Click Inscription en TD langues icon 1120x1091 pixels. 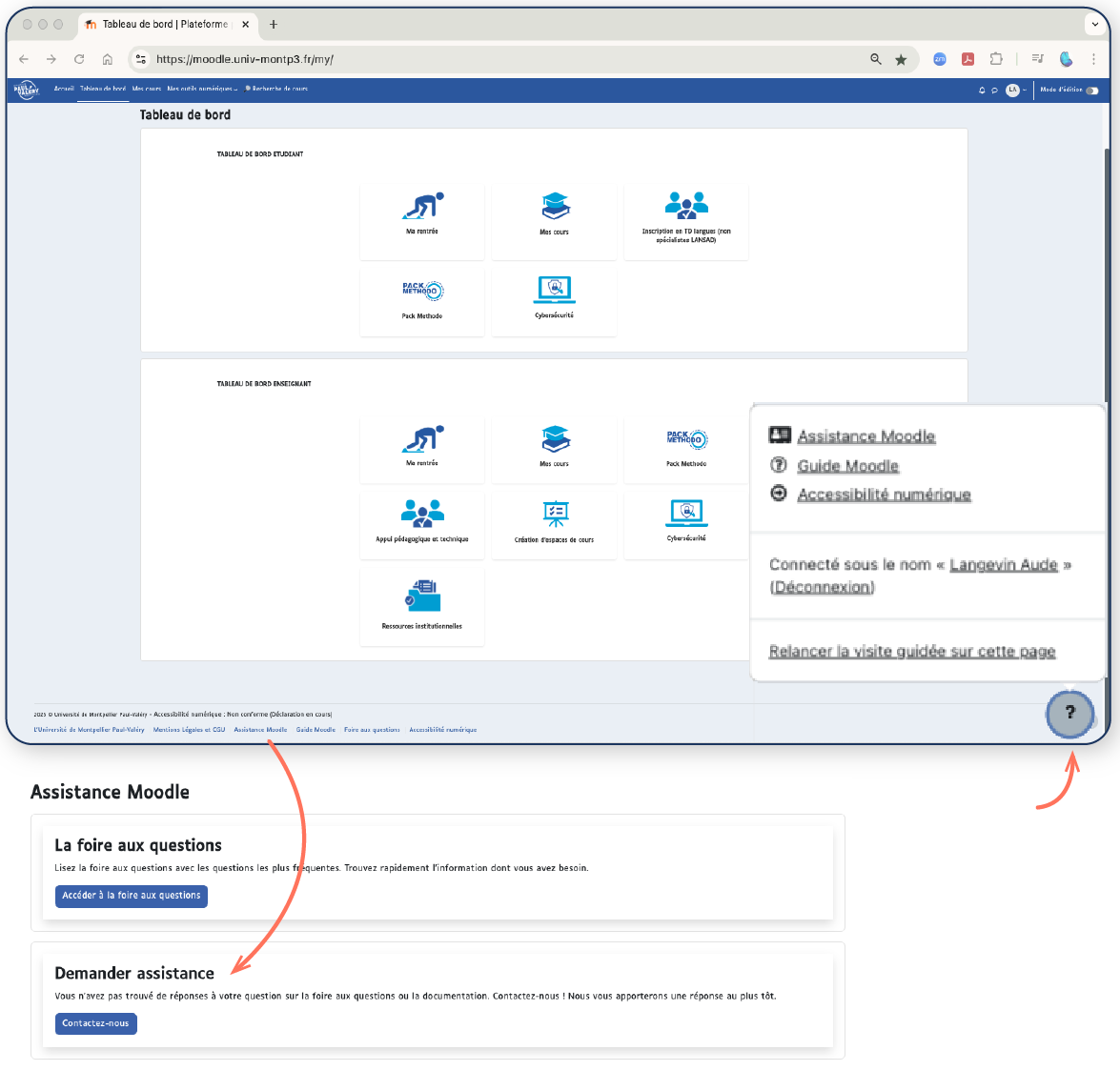[686, 205]
